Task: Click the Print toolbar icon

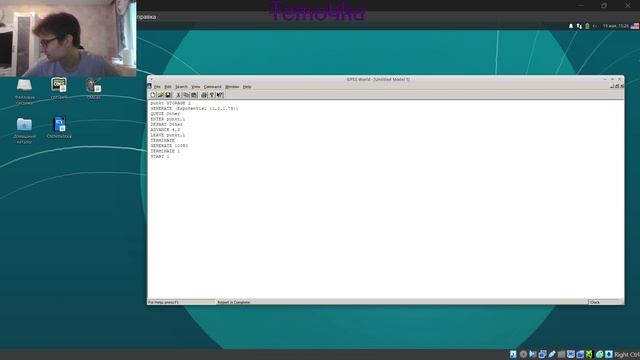Action: coord(204,95)
